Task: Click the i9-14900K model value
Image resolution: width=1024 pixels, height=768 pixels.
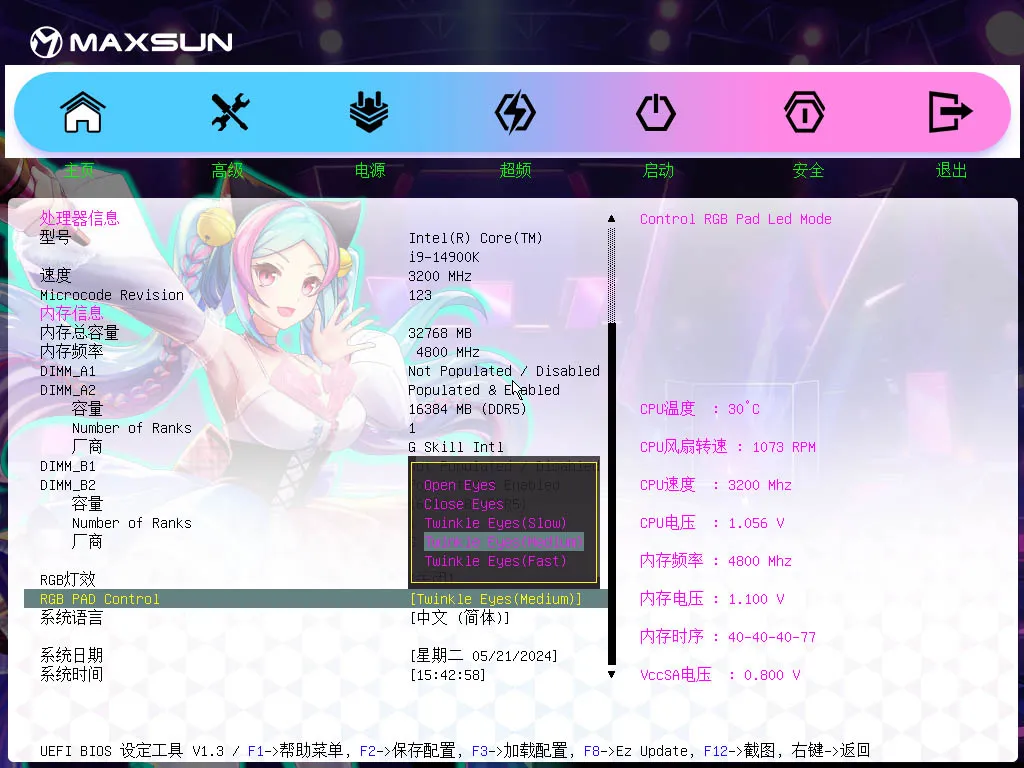Action: click(x=444, y=257)
